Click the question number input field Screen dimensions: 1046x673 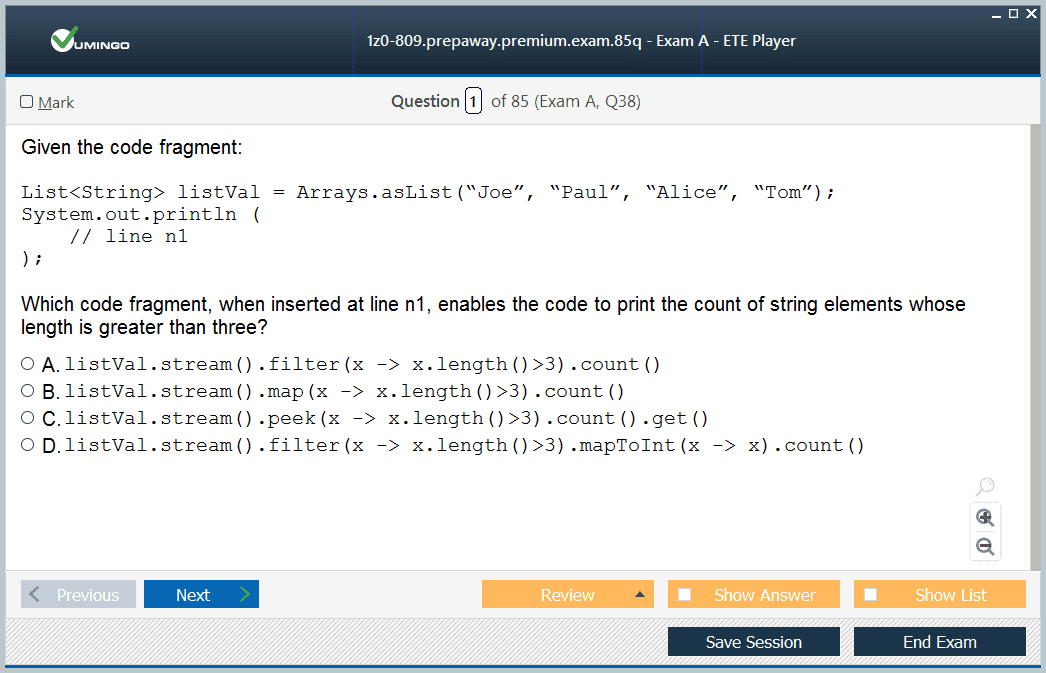point(473,102)
